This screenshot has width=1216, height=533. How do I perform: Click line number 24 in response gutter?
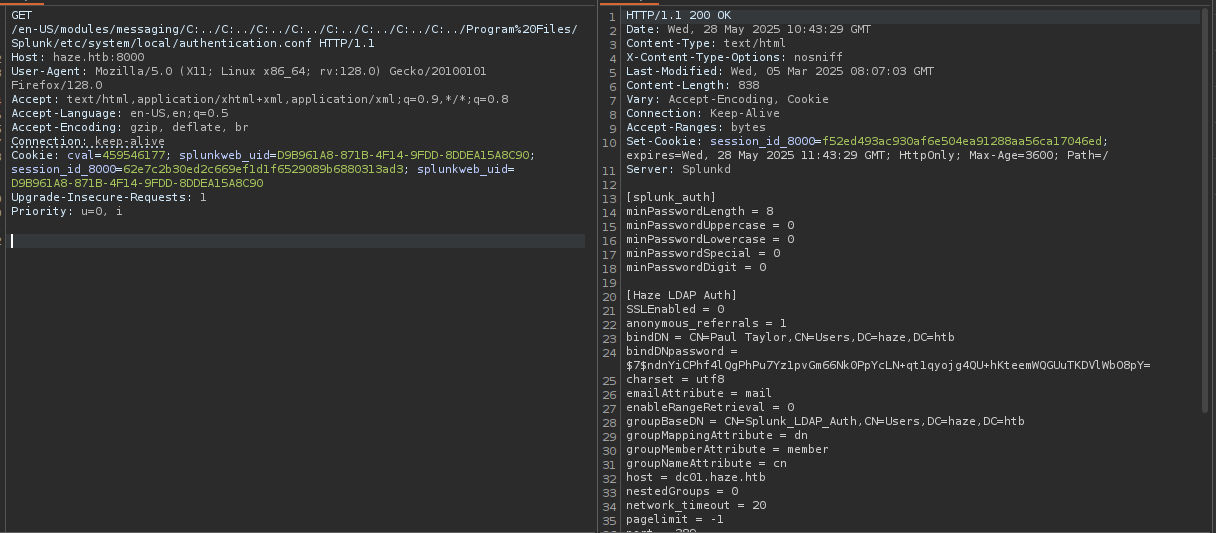pyautogui.click(x=609, y=352)
